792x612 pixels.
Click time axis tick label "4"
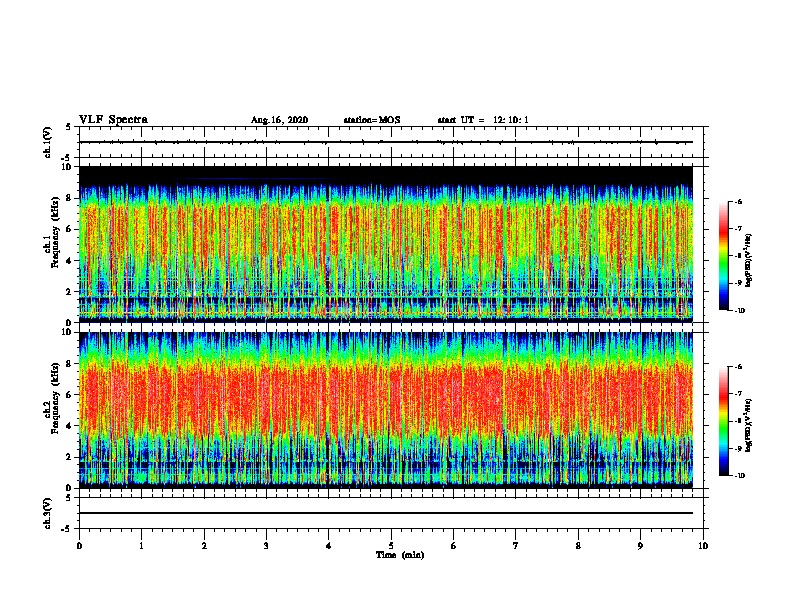coord(329,545)
